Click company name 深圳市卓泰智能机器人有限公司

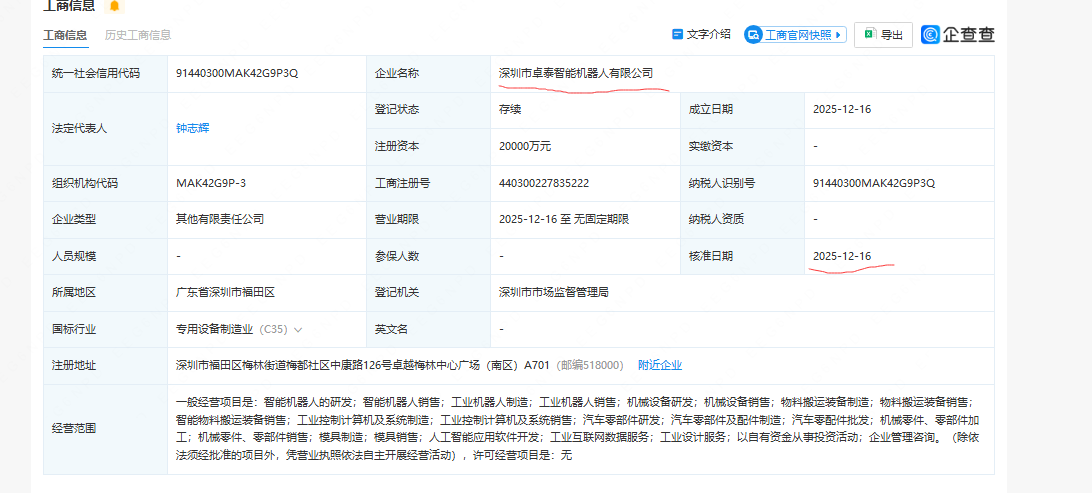tap(576, 73)
